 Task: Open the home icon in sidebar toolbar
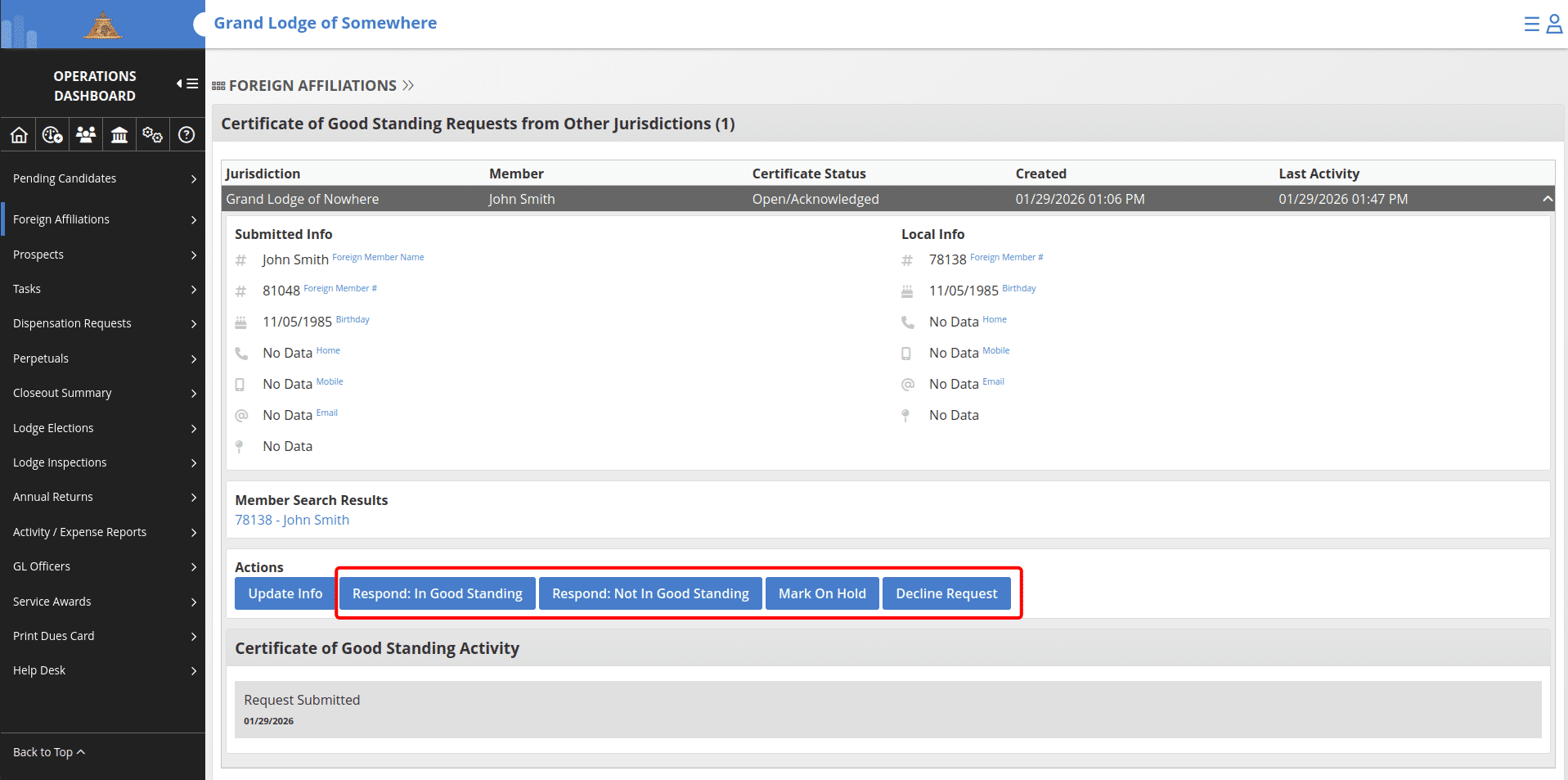pos(19,135)
